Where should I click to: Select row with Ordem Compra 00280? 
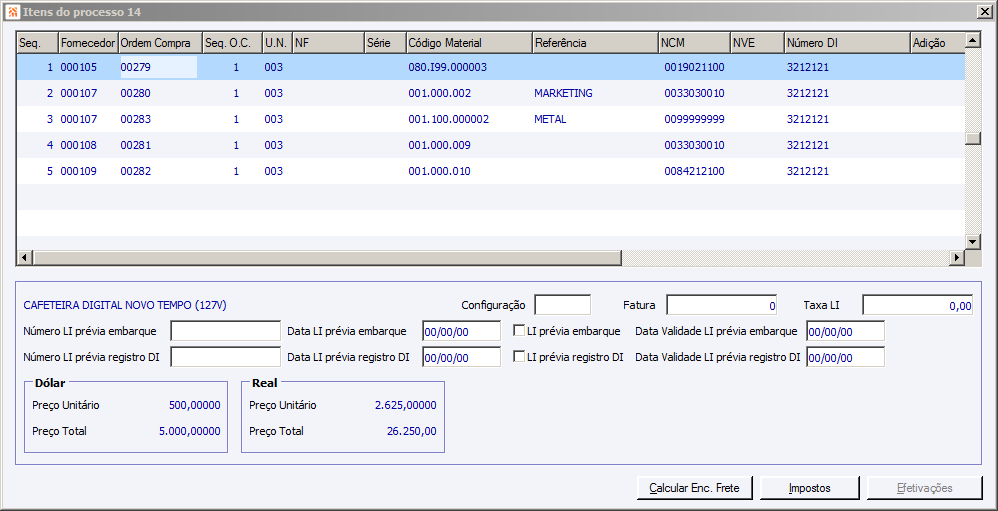point(135,93)
